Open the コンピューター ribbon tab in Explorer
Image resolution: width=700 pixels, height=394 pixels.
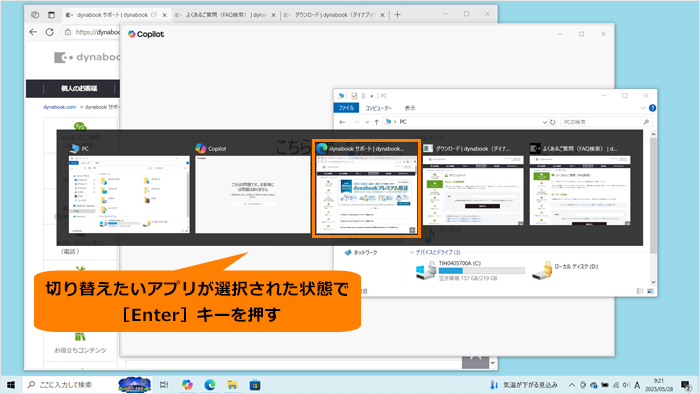pos(379,108)
